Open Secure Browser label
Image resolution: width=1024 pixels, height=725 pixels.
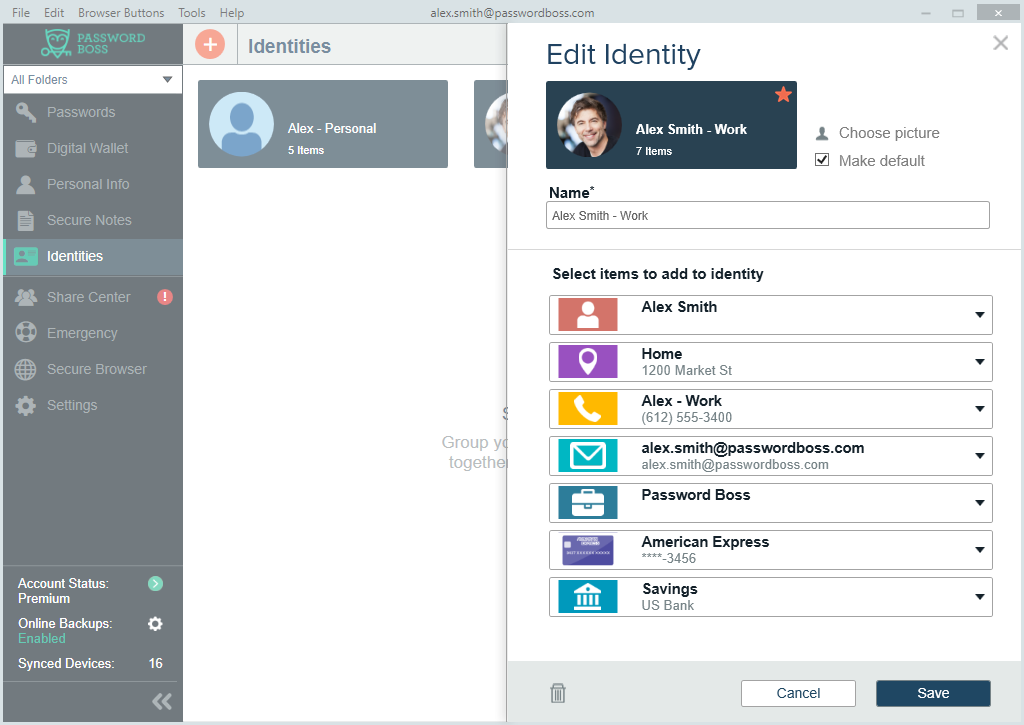coord(97,369)
